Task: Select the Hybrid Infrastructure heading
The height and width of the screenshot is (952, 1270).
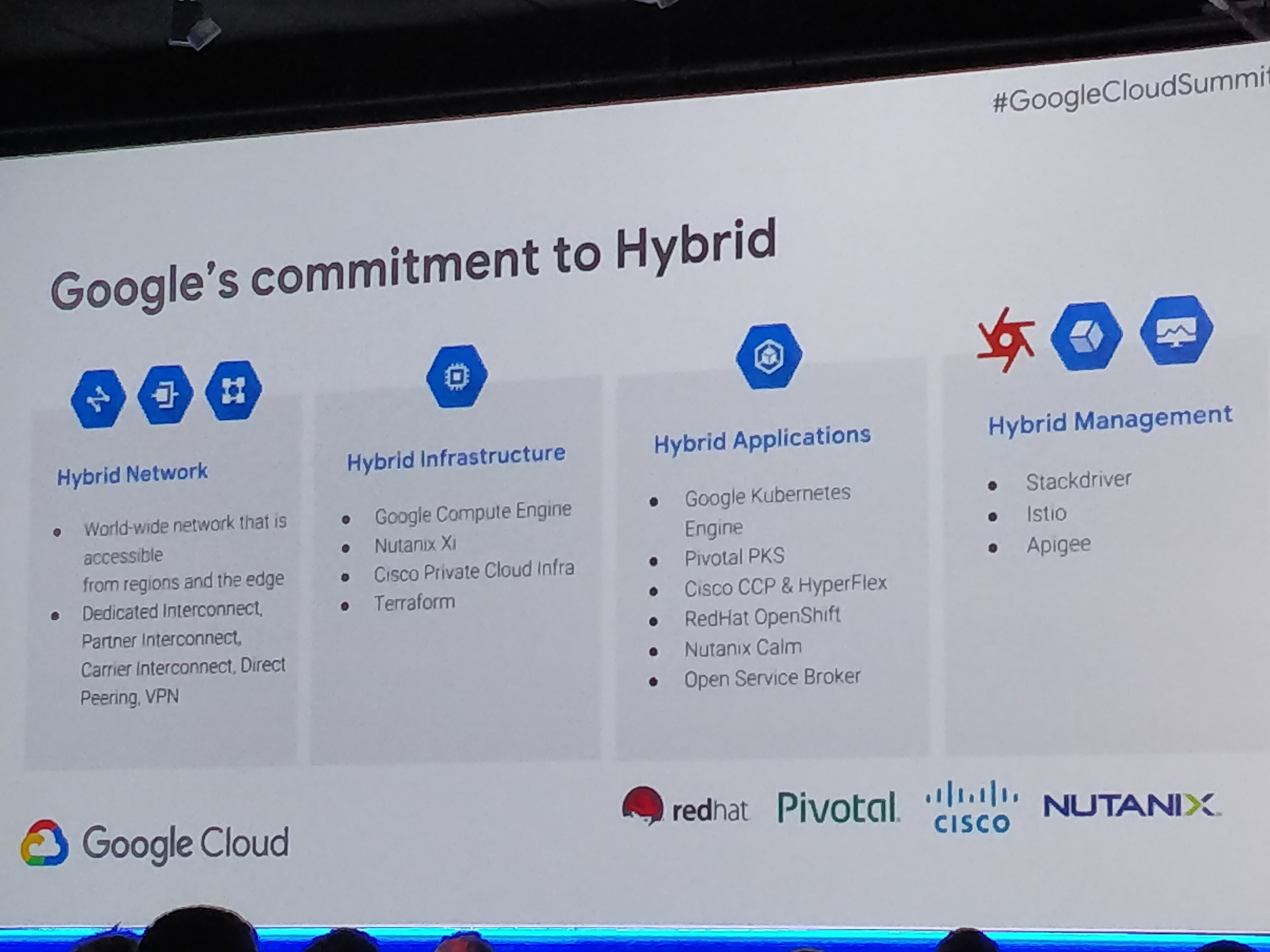Action: (456, 458)
